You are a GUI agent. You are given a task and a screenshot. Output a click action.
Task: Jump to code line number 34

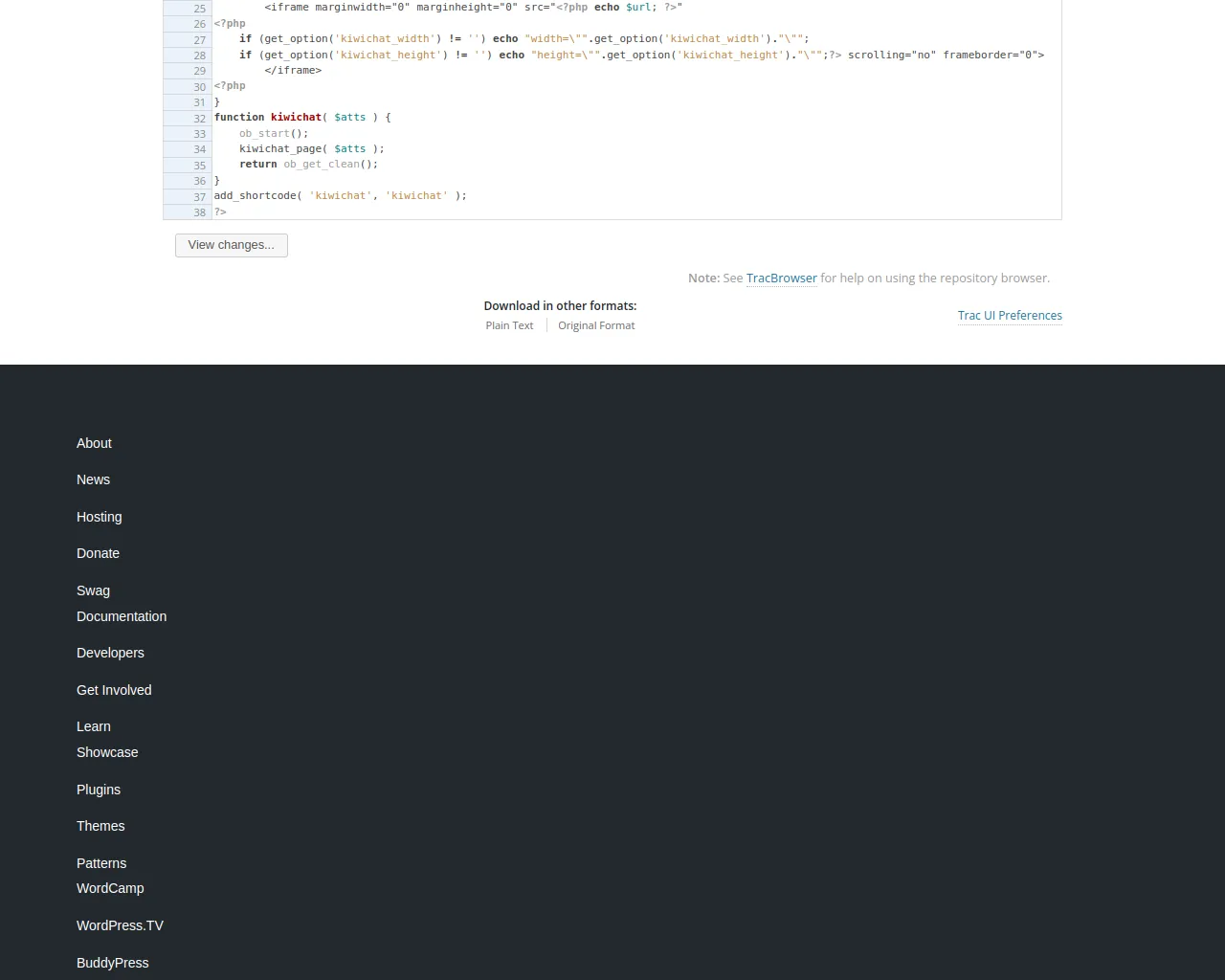(199, 149)
